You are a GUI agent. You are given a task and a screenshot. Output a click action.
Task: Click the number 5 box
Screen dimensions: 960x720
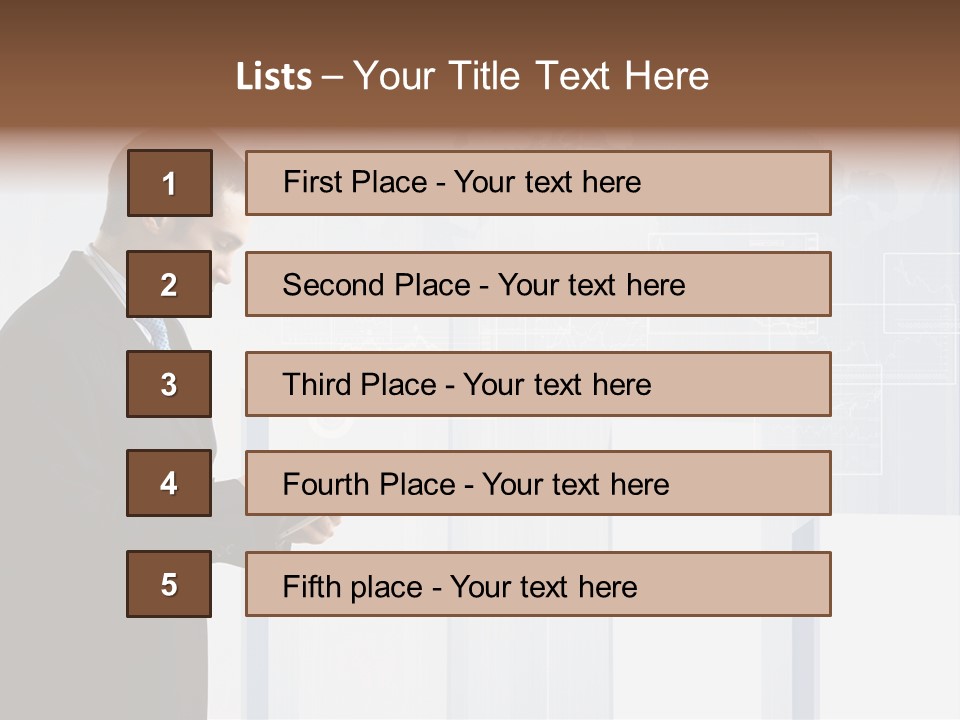[169, 584]
